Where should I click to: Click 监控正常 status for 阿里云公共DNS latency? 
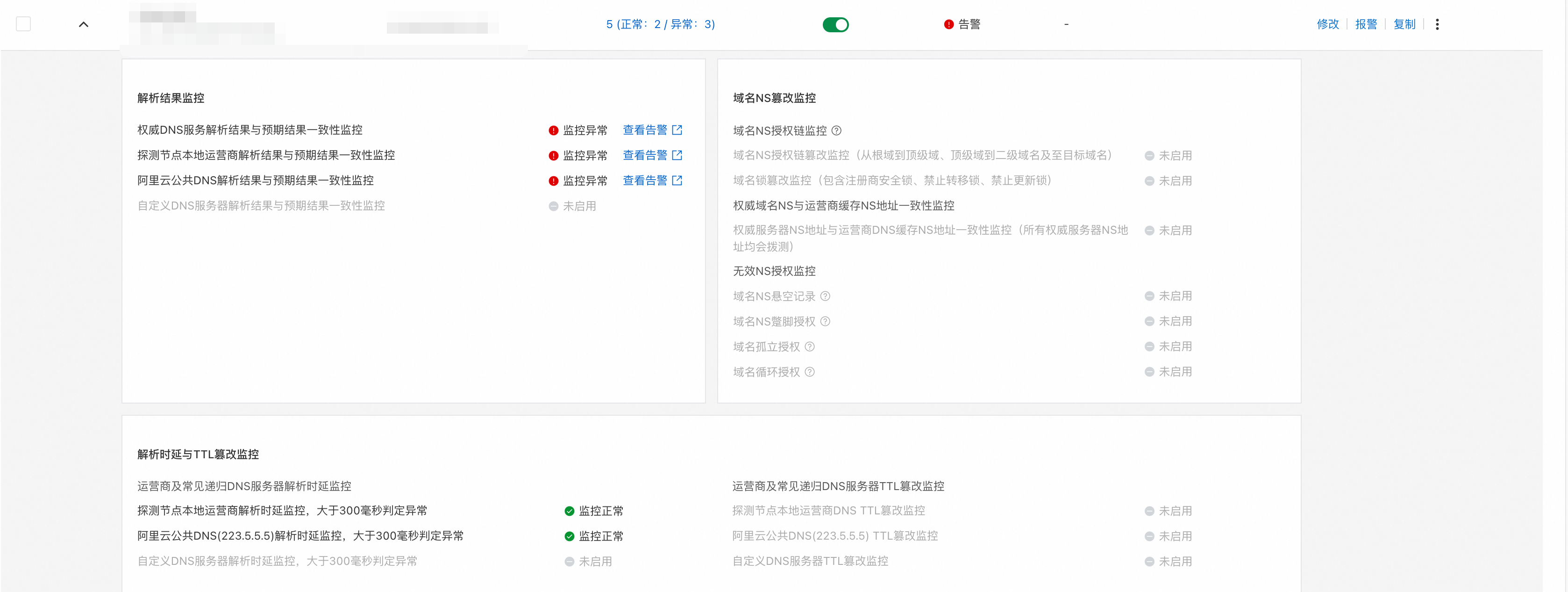tap(600, 536)
